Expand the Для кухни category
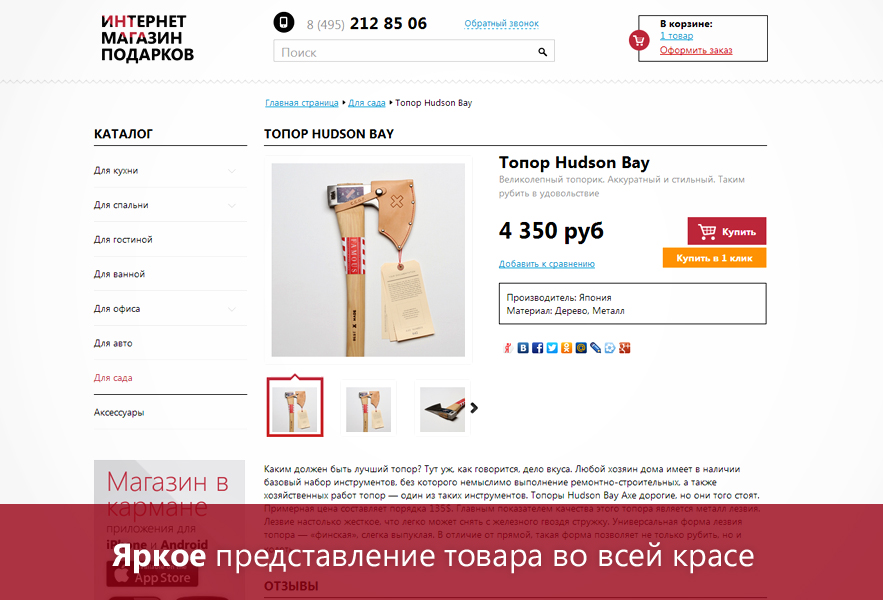The height and width of the screenshot is (600, 883). click(231, 171)
